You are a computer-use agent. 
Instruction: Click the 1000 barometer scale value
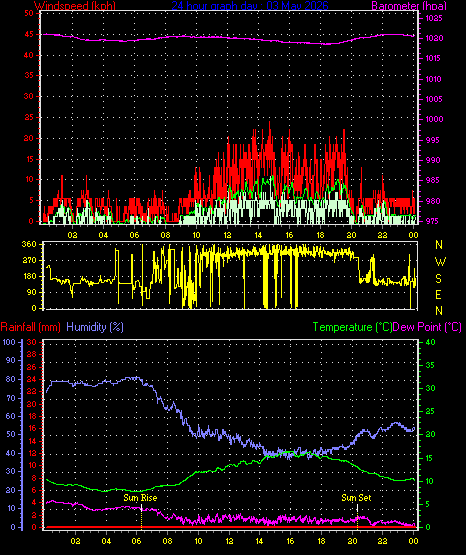434,119
